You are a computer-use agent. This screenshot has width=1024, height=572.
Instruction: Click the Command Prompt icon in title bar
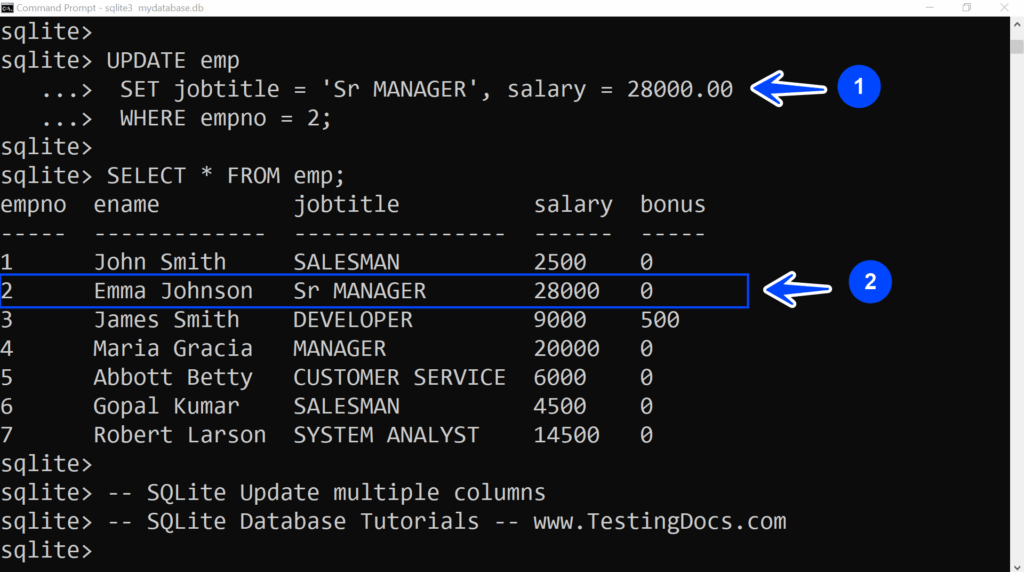[7, 8]
